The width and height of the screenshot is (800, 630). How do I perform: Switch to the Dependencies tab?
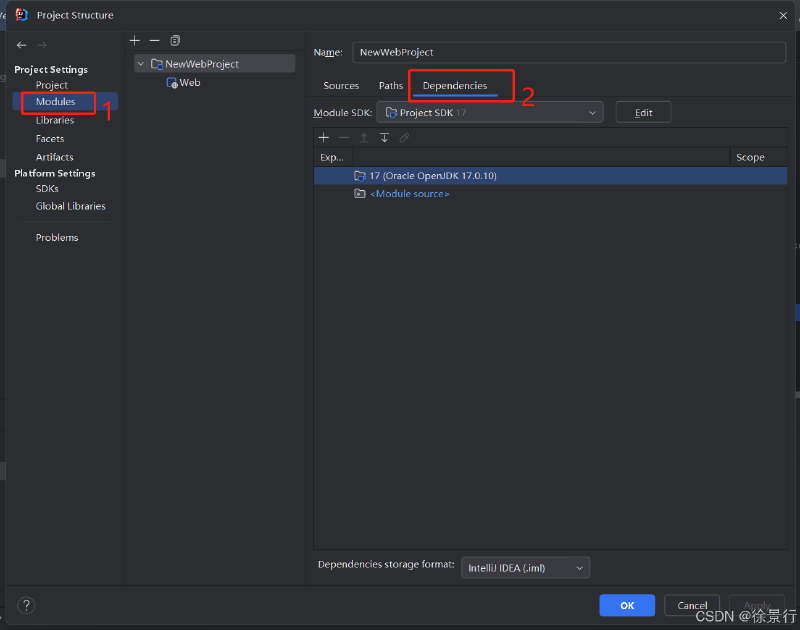tap(455, 86)
